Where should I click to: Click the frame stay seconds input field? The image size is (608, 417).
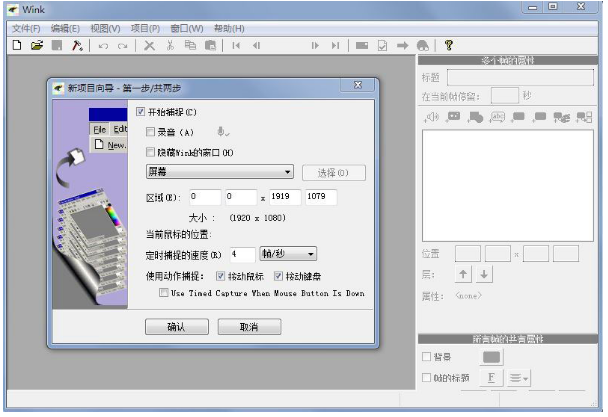(504, 95)
